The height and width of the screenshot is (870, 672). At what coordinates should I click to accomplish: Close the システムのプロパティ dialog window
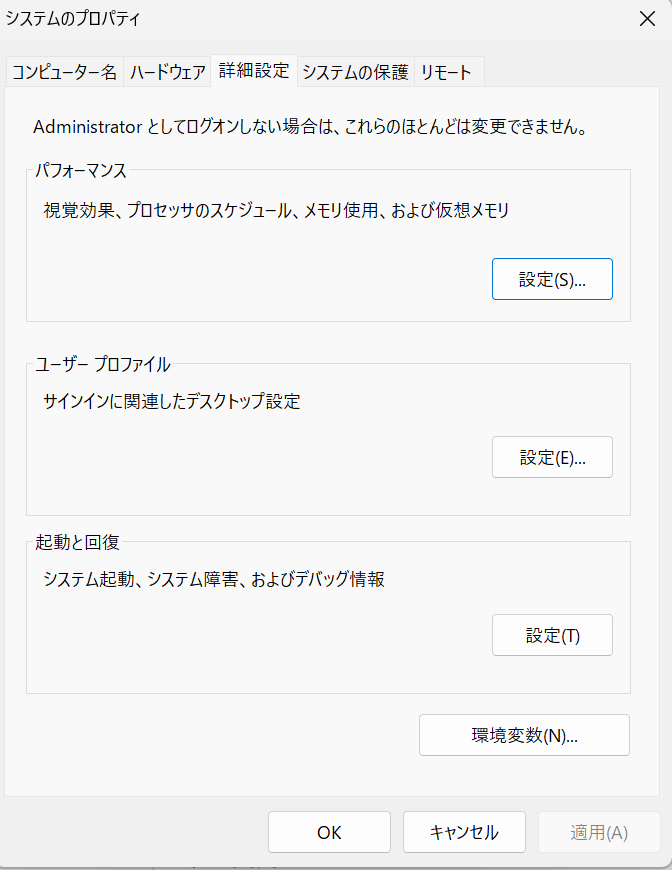coord(647,18)
